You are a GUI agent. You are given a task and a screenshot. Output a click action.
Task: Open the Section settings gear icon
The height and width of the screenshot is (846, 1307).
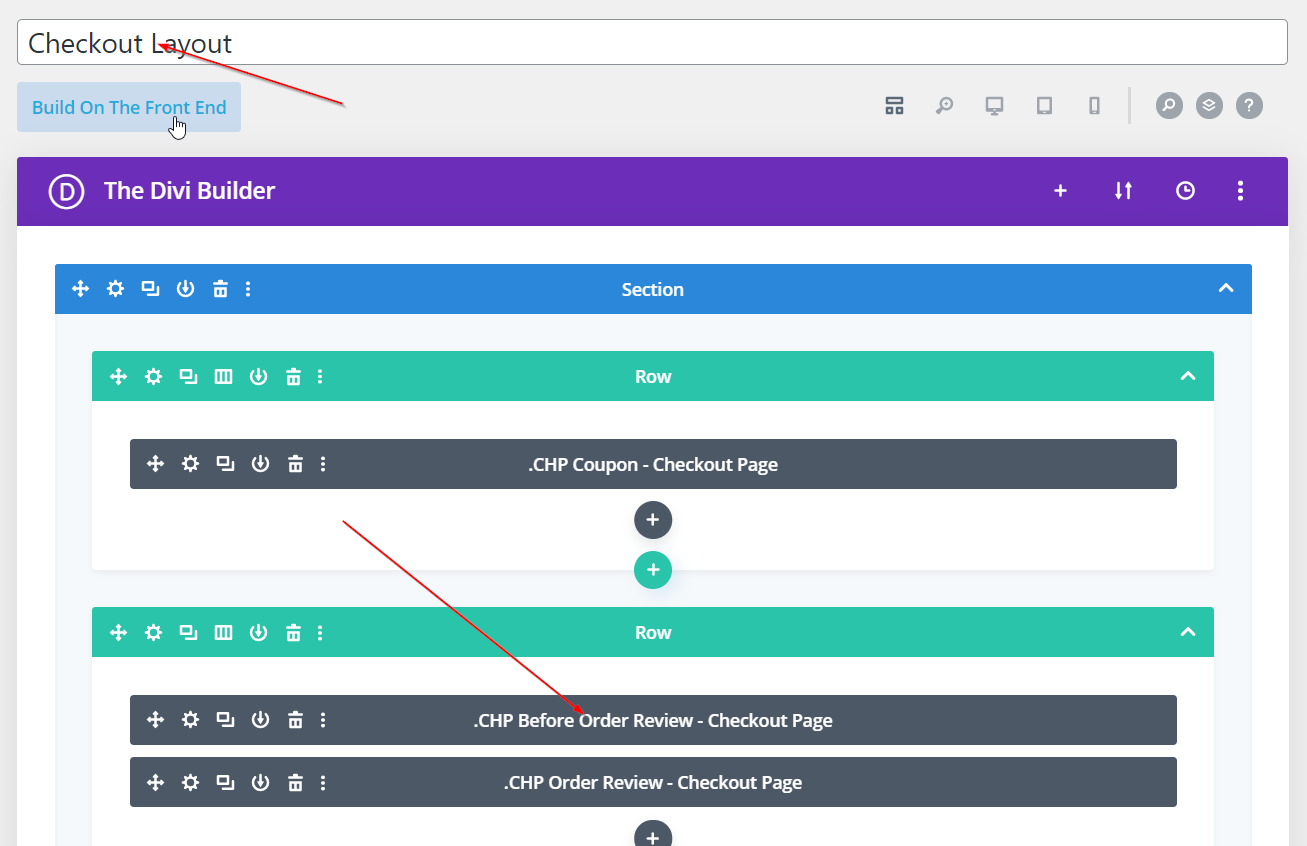tap(116, 289)
